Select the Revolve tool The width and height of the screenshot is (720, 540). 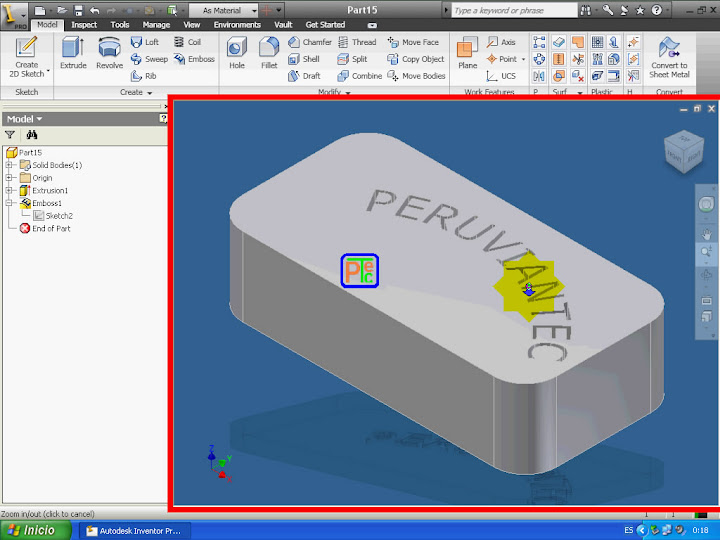coord(109,53)
